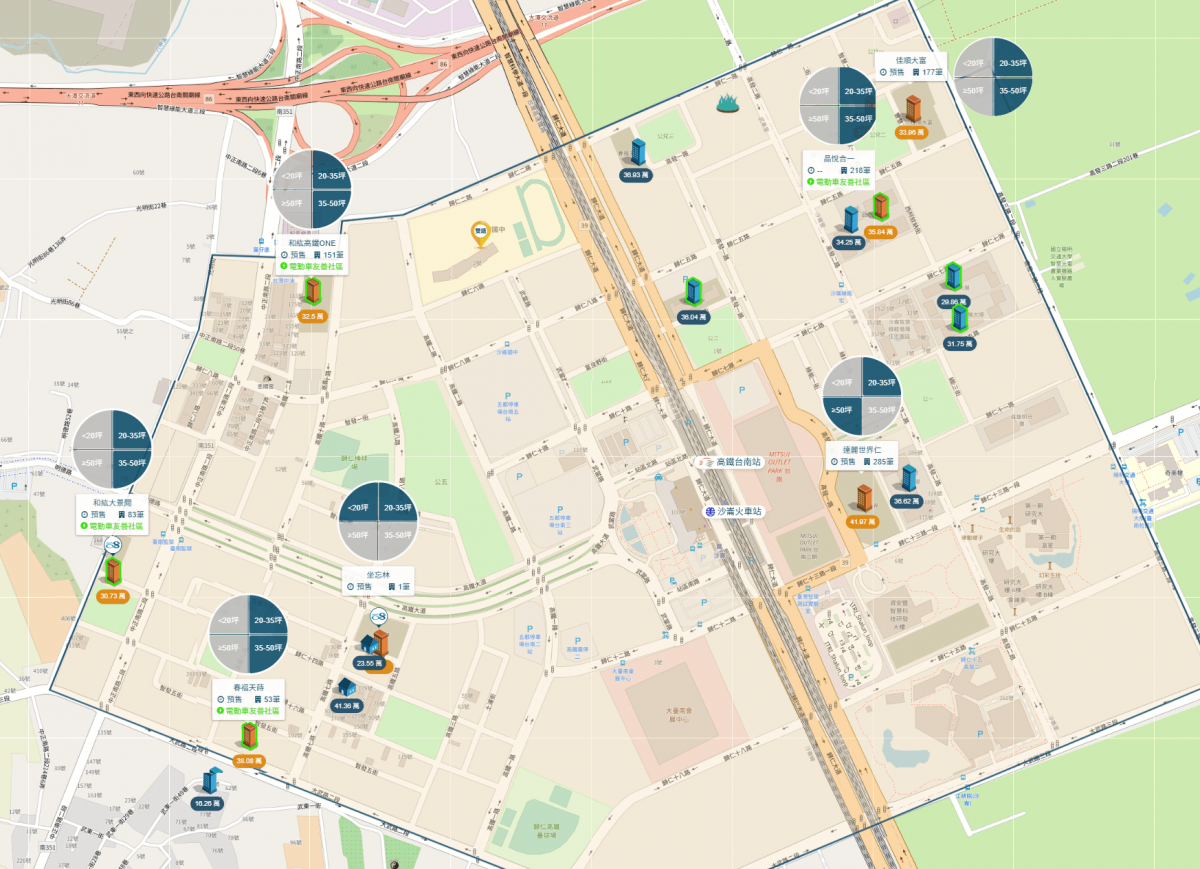Select ≥50坪 segment in pie above 285筆 card
Screen dimensions: 1200x869
(842, 415)
